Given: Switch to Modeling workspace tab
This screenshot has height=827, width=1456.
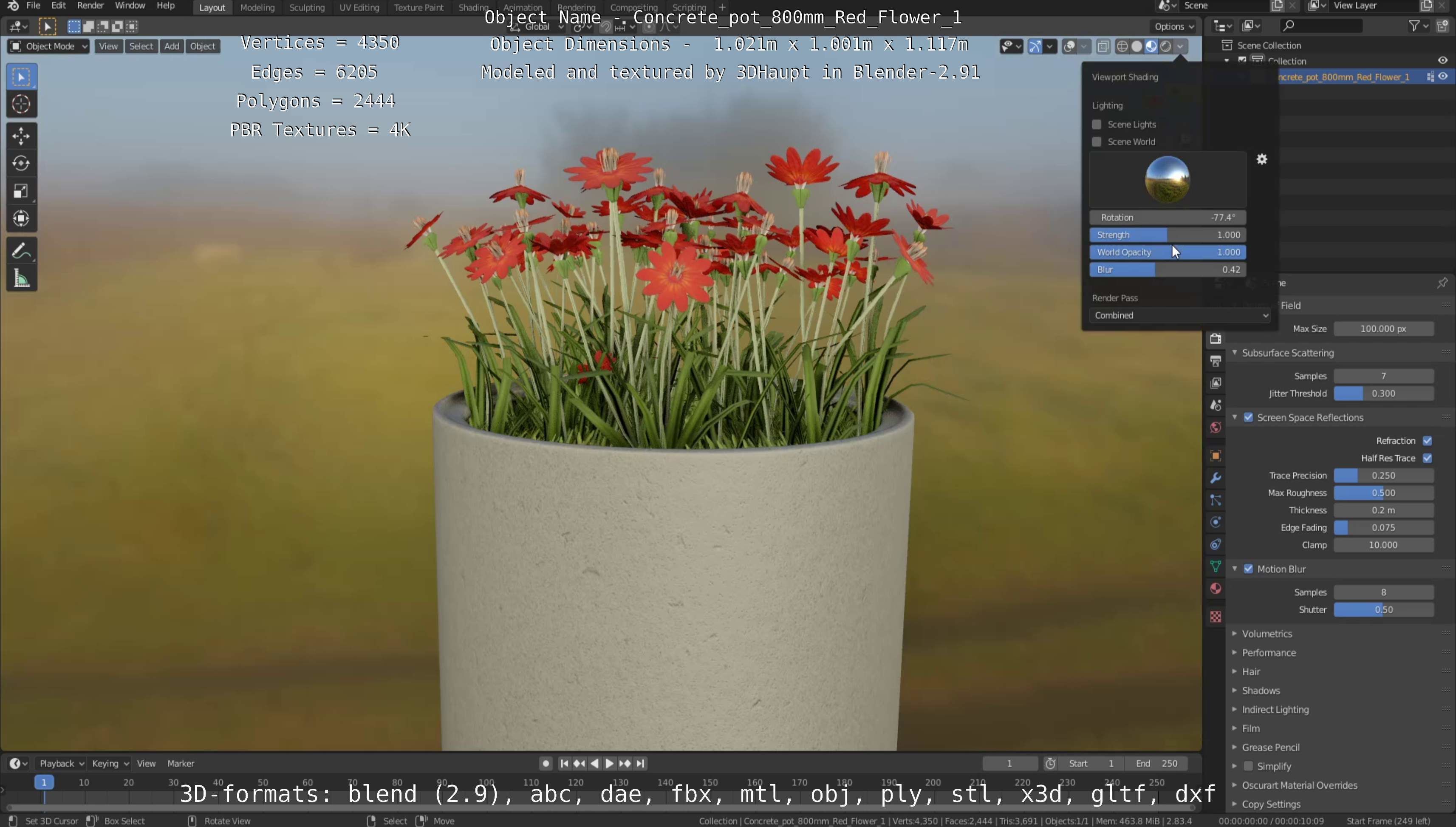Looking at the screenshot, I should [257, 7].
